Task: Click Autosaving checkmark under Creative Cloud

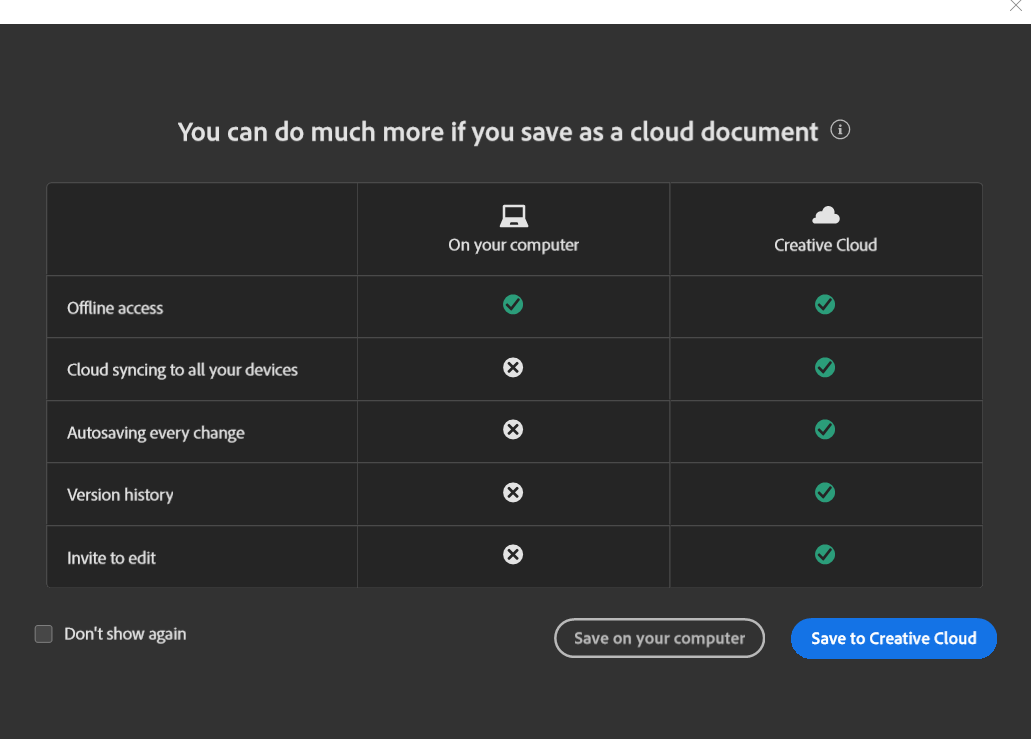Action: (x=825, y=429)
